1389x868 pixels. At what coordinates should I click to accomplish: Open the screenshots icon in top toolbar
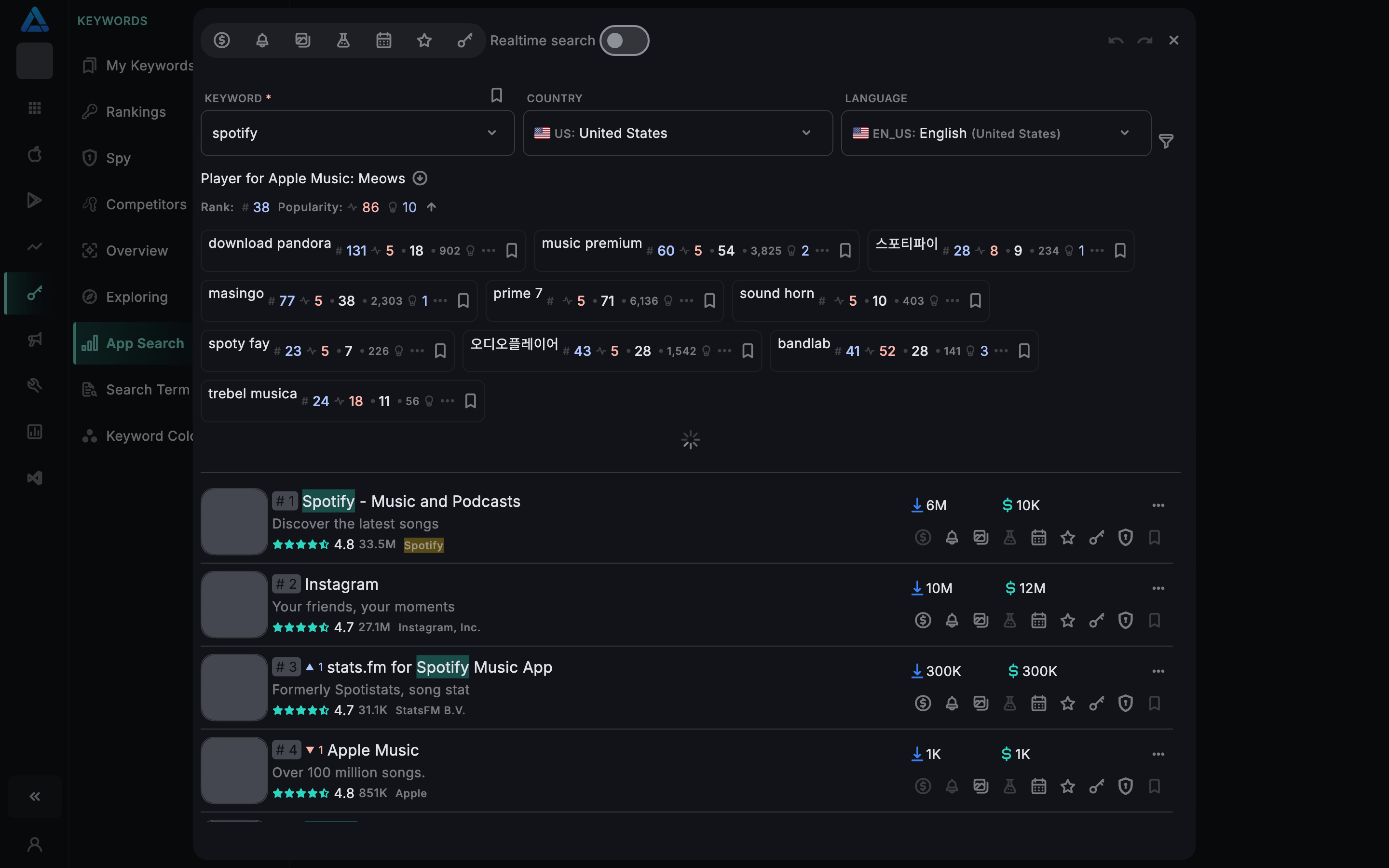[x=302, y=40]
